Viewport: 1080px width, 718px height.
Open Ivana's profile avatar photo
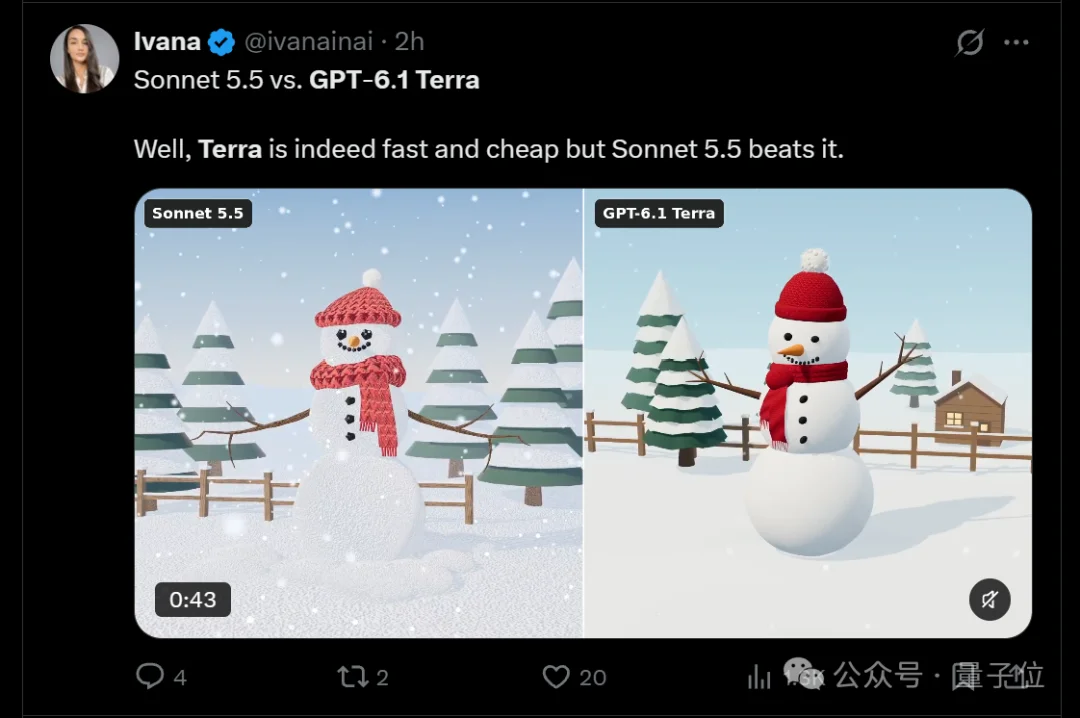coord(84,59)
